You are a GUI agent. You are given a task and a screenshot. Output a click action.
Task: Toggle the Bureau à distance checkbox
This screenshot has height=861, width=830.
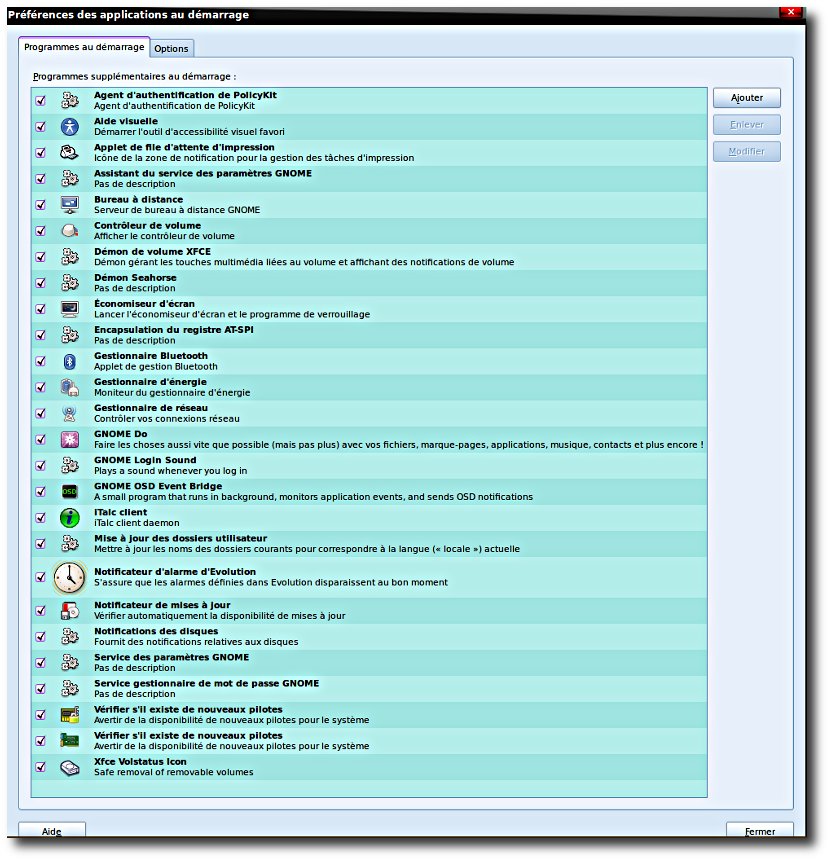[41, 205]
